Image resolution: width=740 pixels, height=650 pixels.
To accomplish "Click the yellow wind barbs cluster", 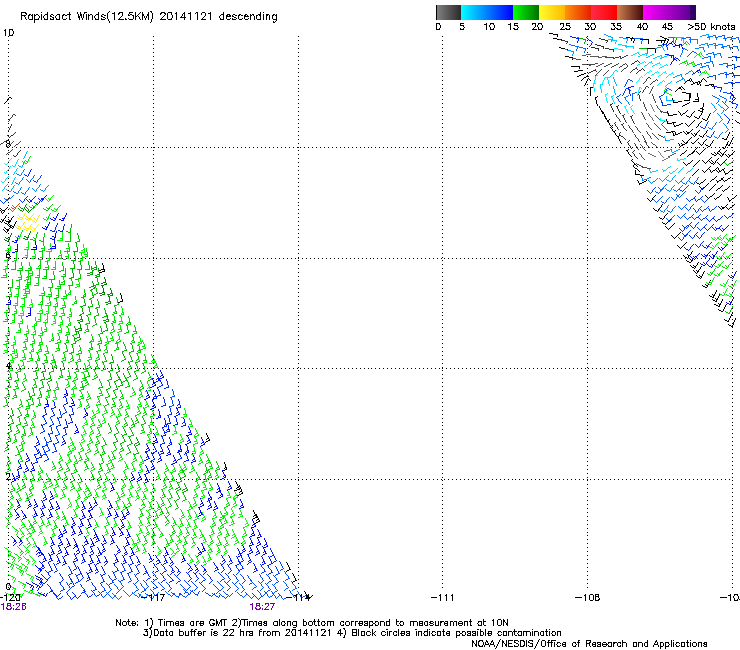I will pos(27,222).
